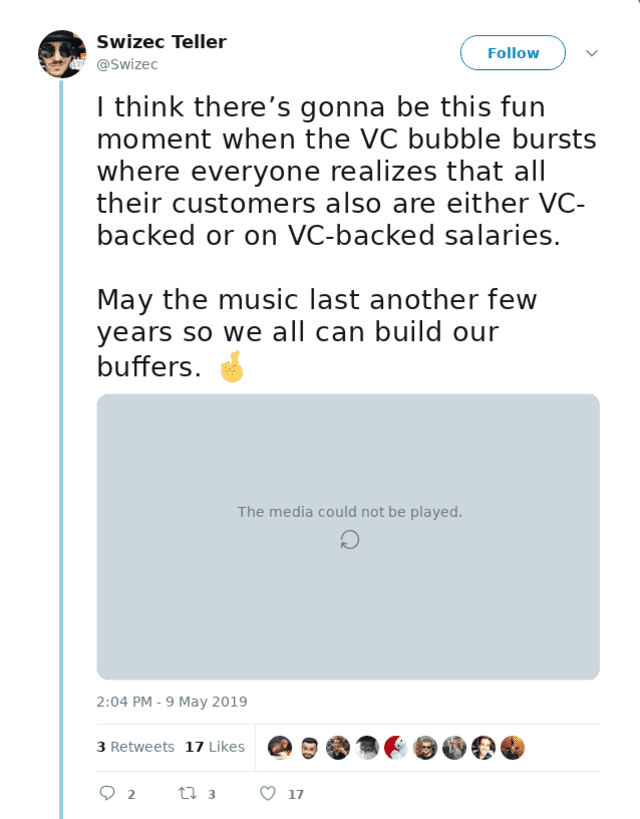The height and width of the screenshot is (819, 640).
Task: Open Swizec Teller's profile avatar
Action: point(62,54)
